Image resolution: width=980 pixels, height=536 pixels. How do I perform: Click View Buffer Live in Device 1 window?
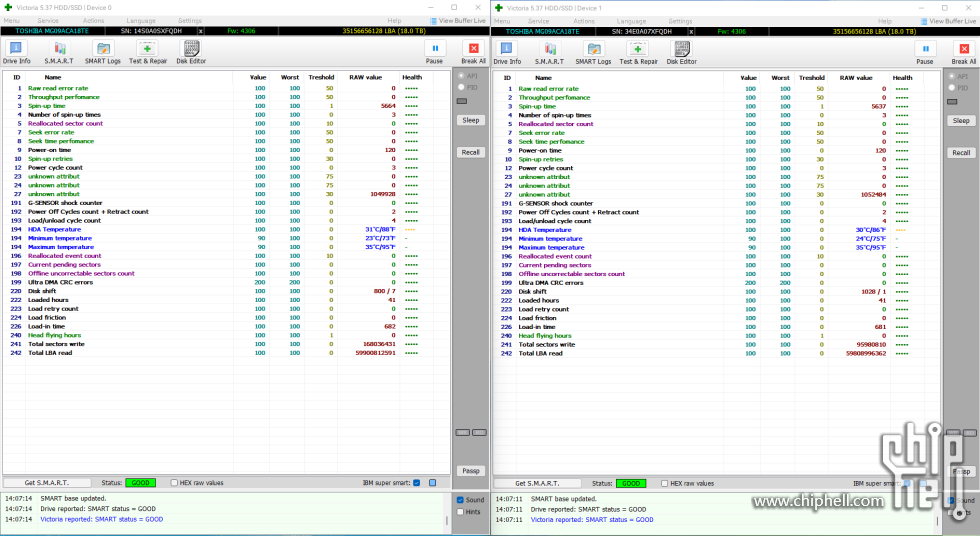tap(948, 21)
